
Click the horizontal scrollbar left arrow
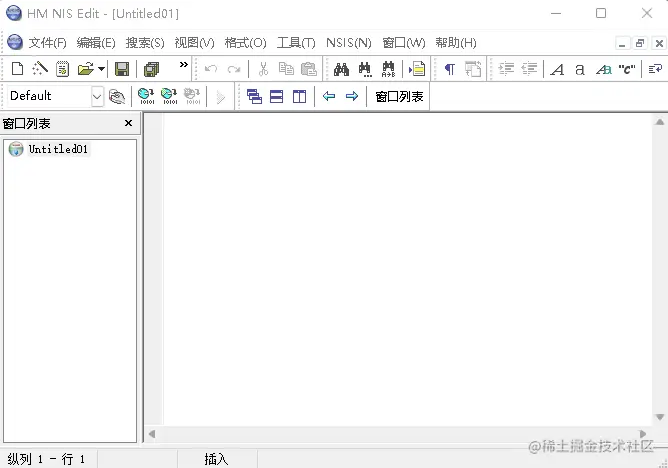(152, 434)
